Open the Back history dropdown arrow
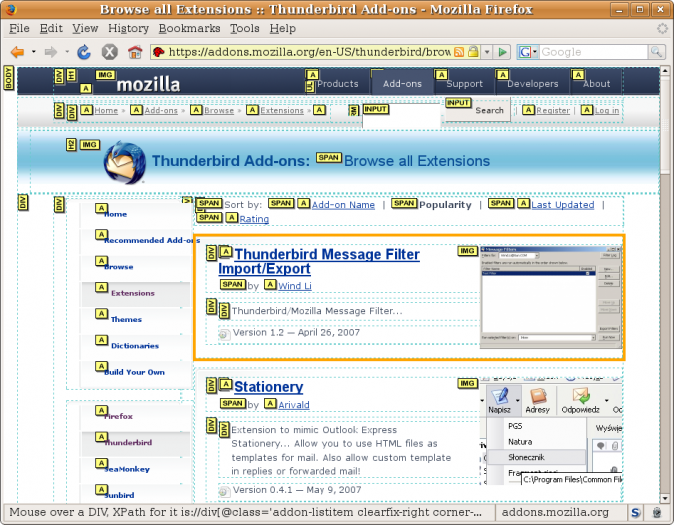The image size is (674, 525). coord(34,52)
